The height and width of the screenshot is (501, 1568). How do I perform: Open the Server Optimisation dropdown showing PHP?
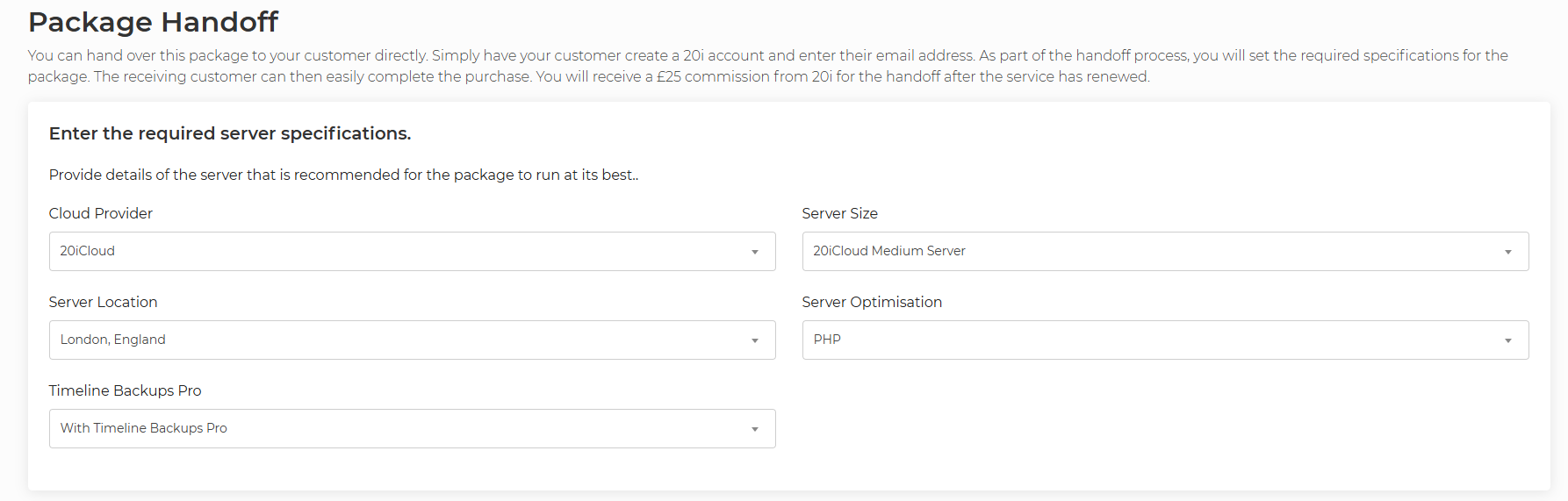[x=1164, y=340]
